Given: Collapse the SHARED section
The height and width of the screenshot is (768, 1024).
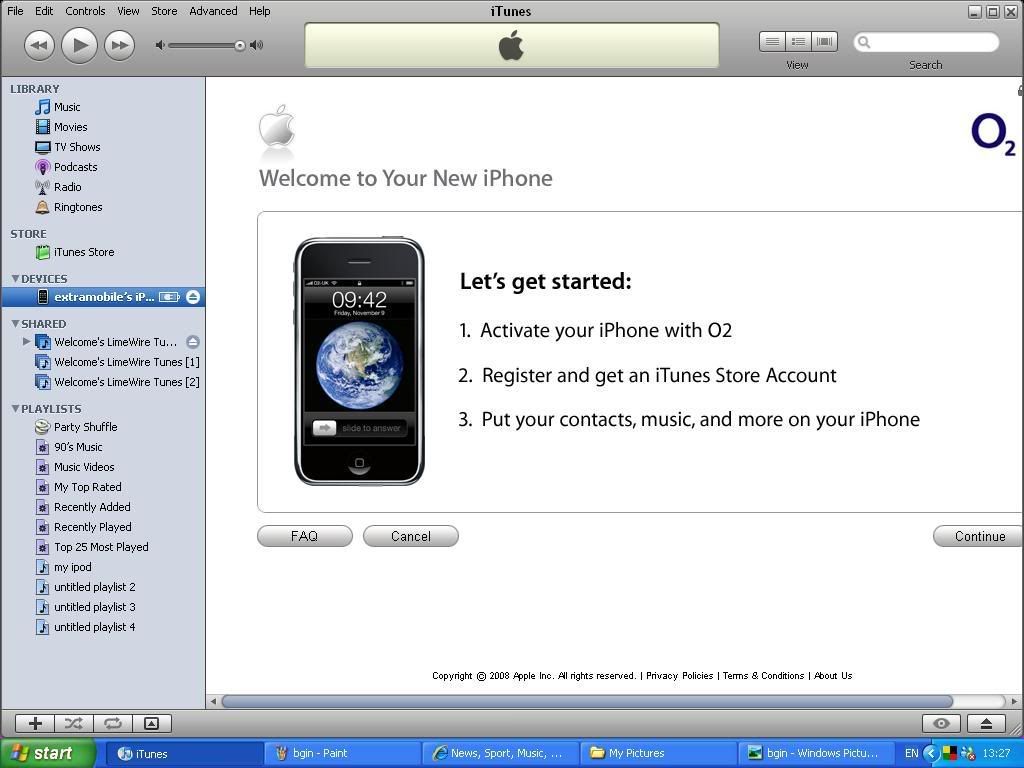Looking at the screenshot, I should tap(15, 324).
